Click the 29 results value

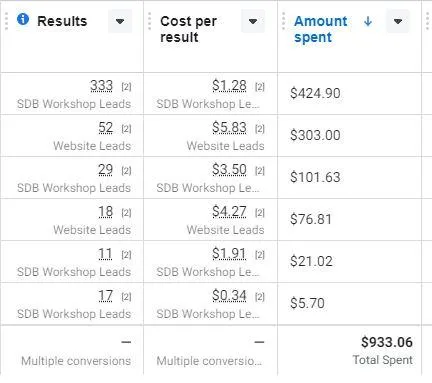tap(105, 170)
